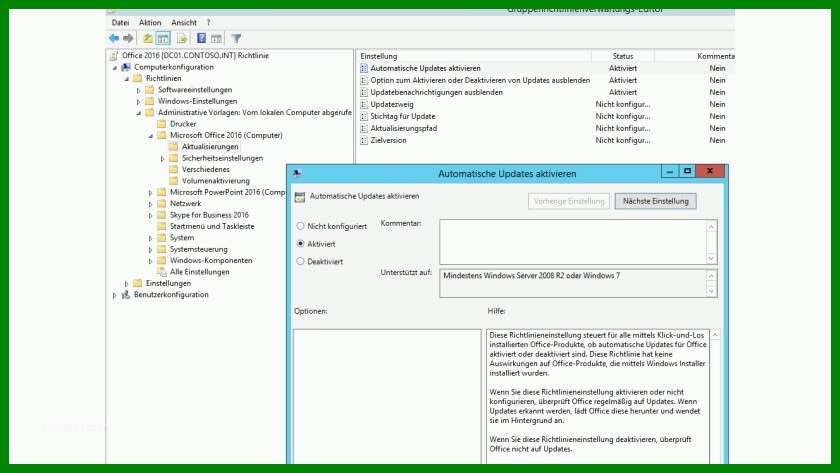Expand the Benutzerkonfiguration node

[115, 295]
